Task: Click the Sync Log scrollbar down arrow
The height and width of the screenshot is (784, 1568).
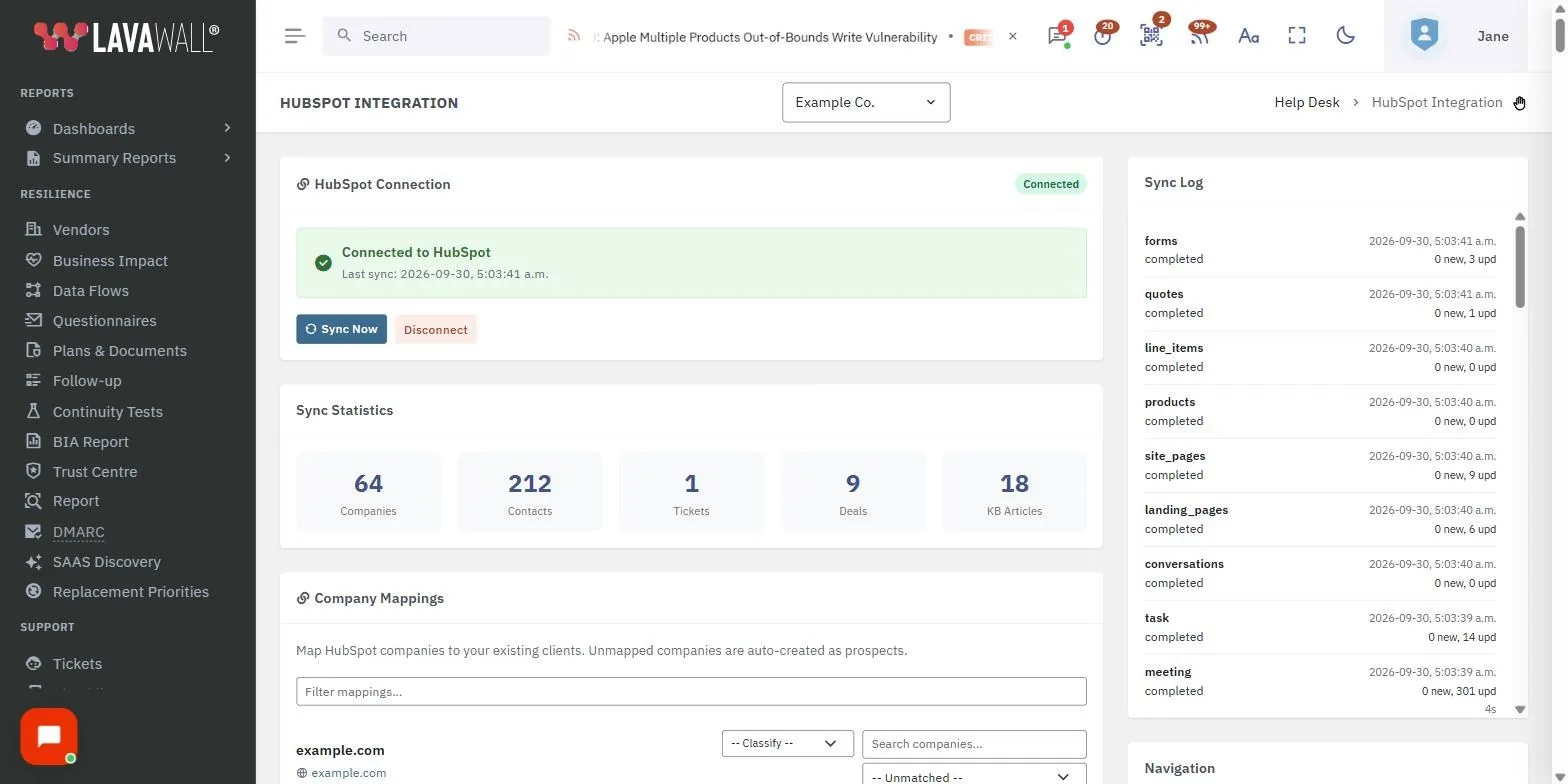Action: 1520,709
